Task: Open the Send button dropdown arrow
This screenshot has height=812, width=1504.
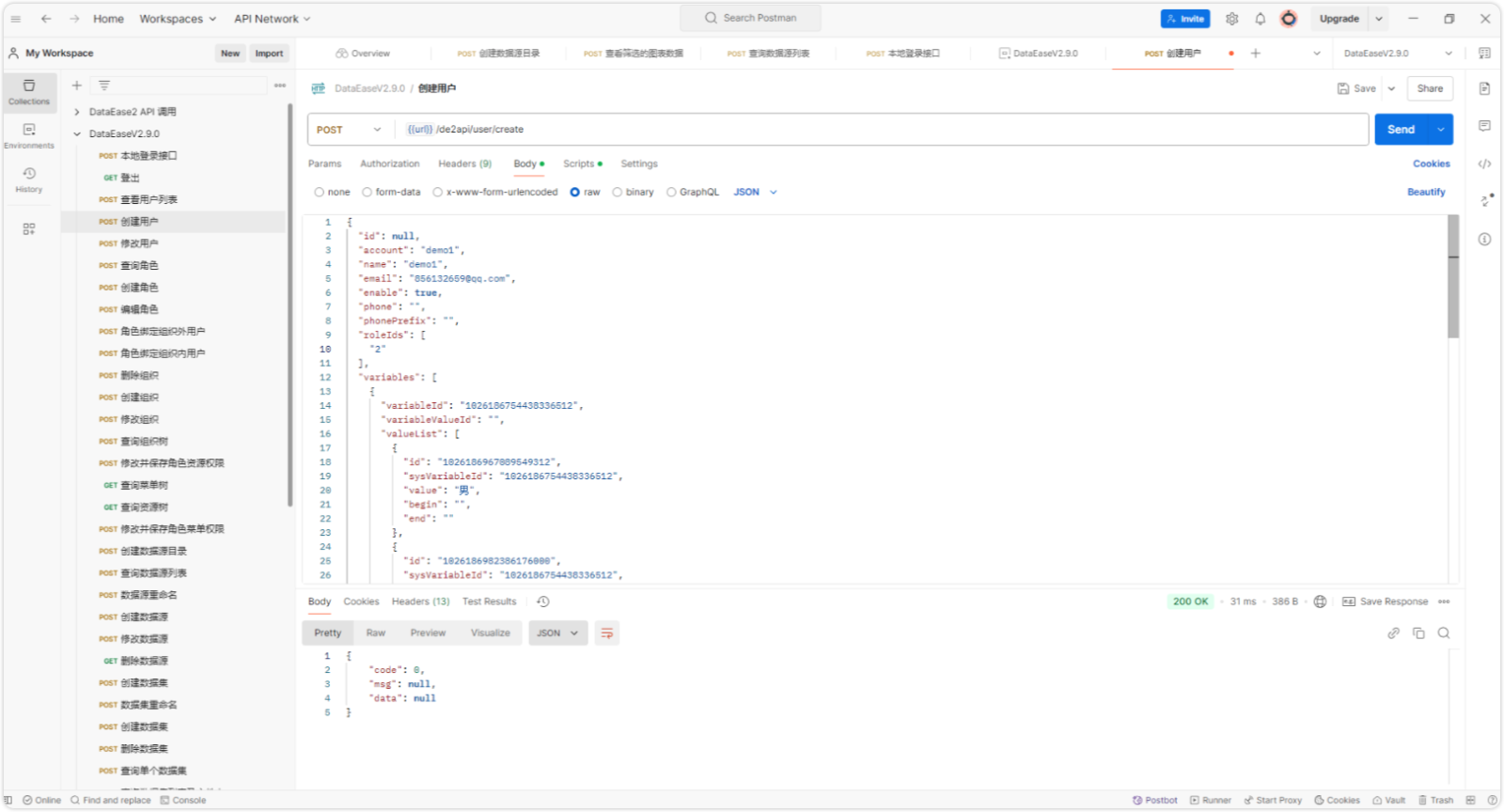Action: (1441, 130)
